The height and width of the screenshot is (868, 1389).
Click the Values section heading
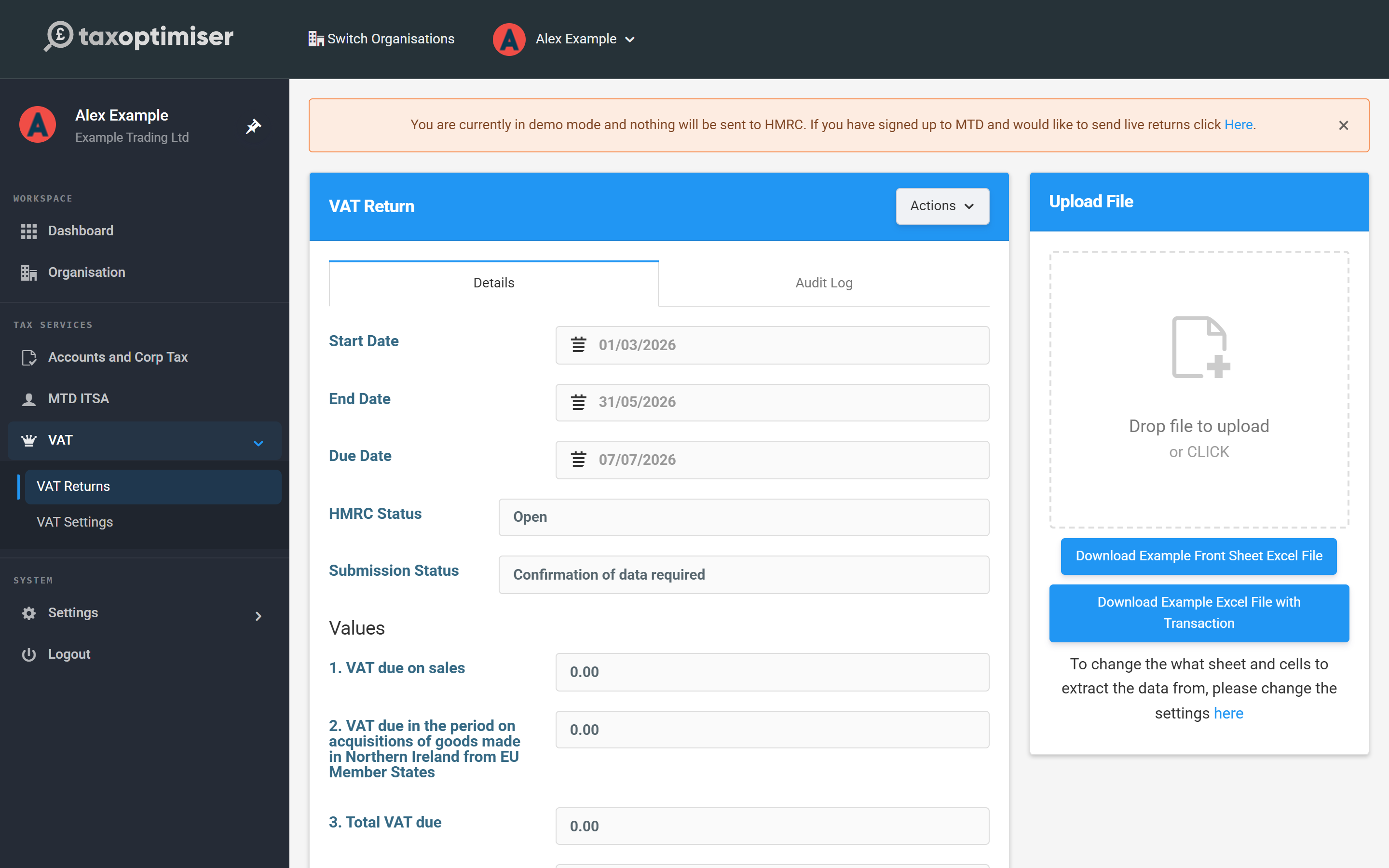coord(357,628)
